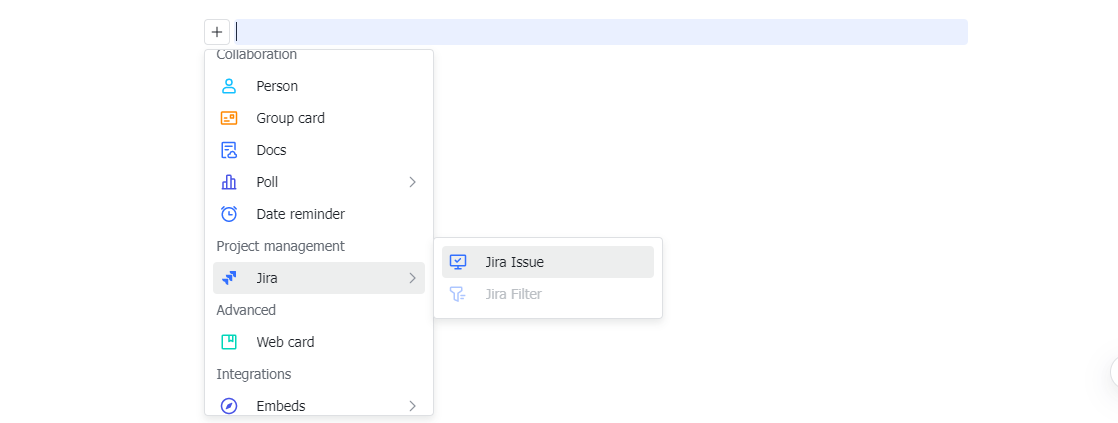Click the Jira Issue monitor icon
Screen dimensions: 1118x423
click(x=458, y=262)
